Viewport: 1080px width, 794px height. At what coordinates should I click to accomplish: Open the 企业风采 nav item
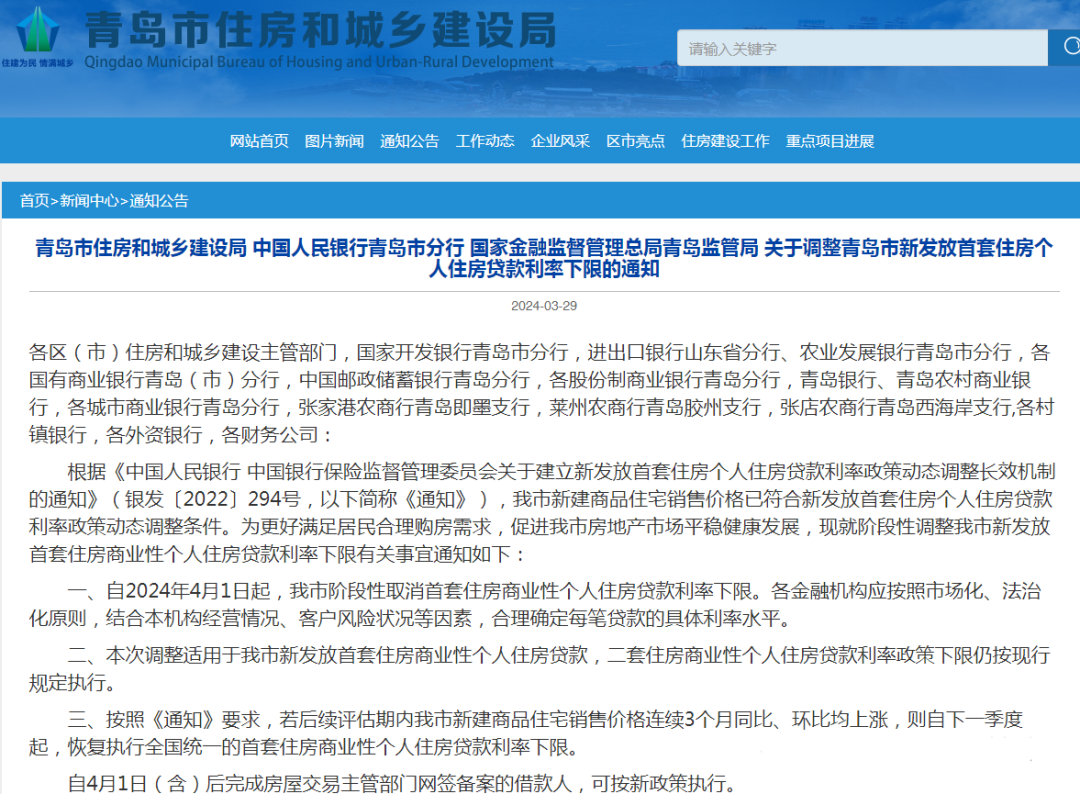tap(560, 141)
